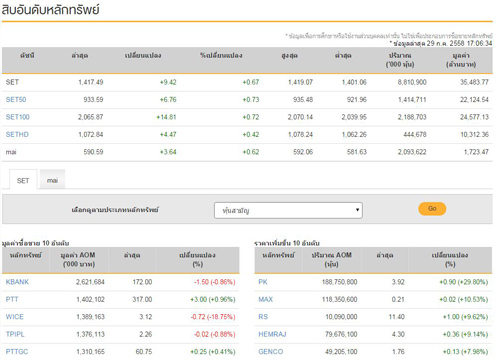Open the PTTGC stock link
Viewport: 500px width, 360px height.
pyautogui.click(x=17, y=352)
